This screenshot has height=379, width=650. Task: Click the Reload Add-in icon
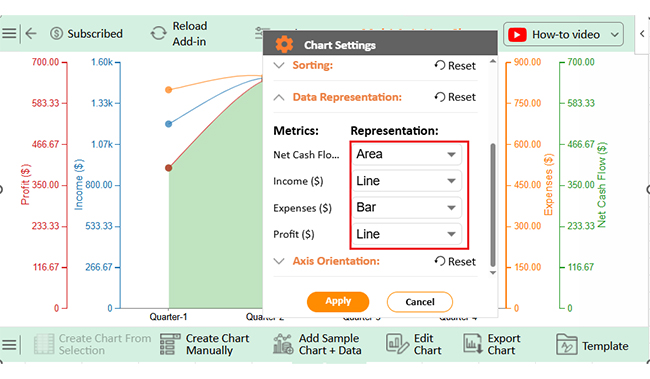[x=158, y=33]
